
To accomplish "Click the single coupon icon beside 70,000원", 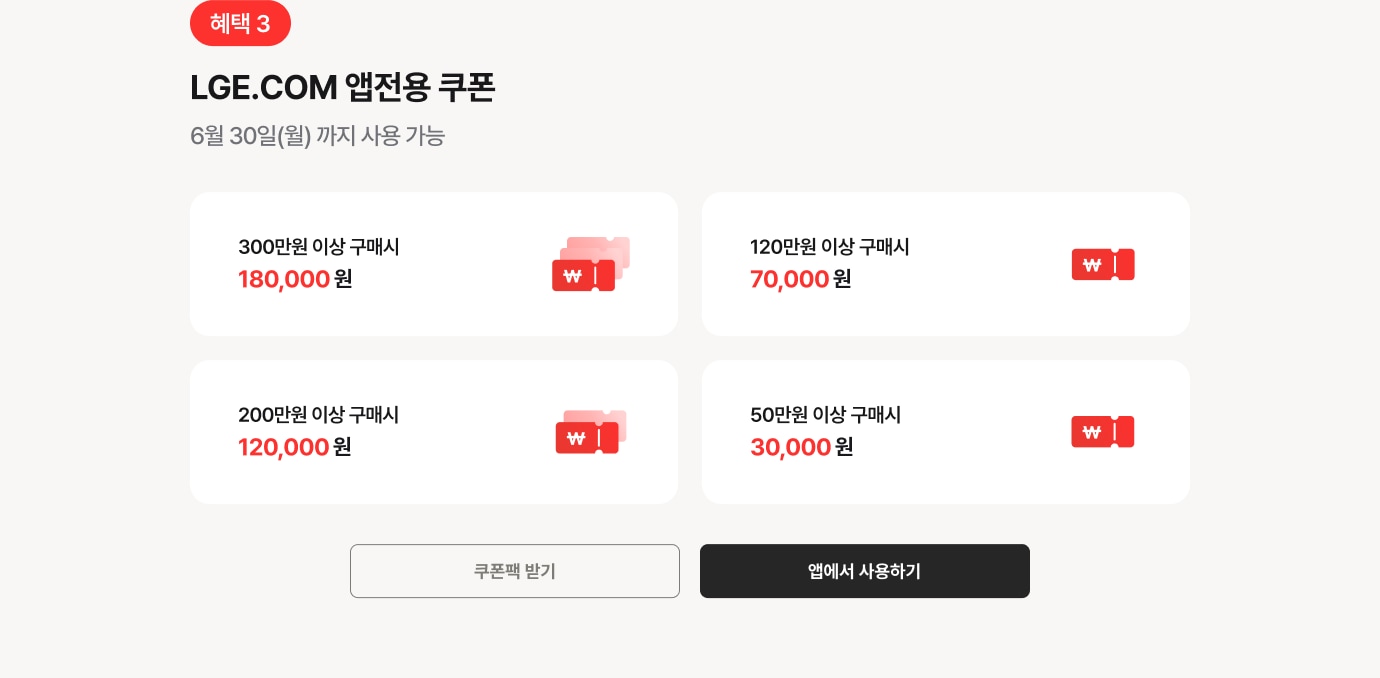I will coord(1103,264).
